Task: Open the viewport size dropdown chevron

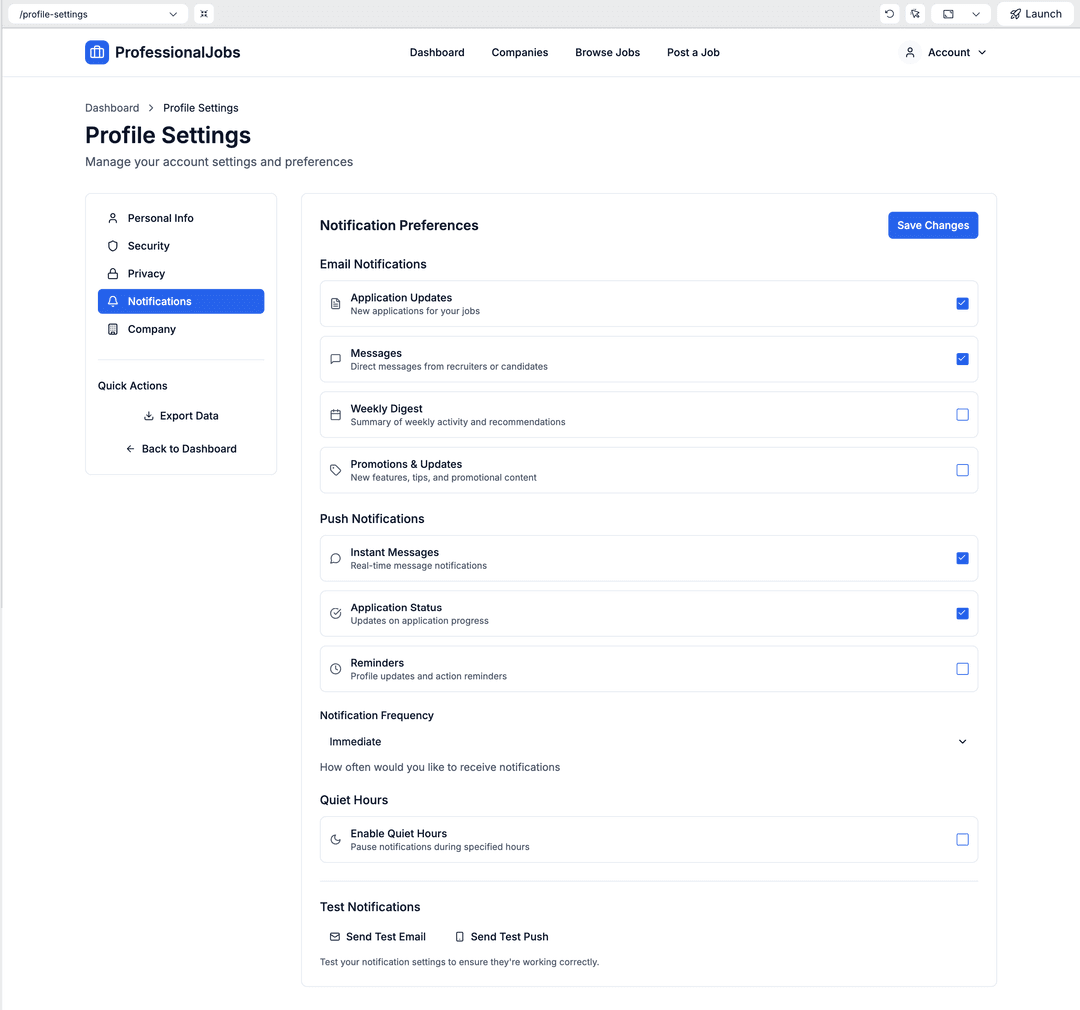Action: pyautogui.click(x=976, y=14)
